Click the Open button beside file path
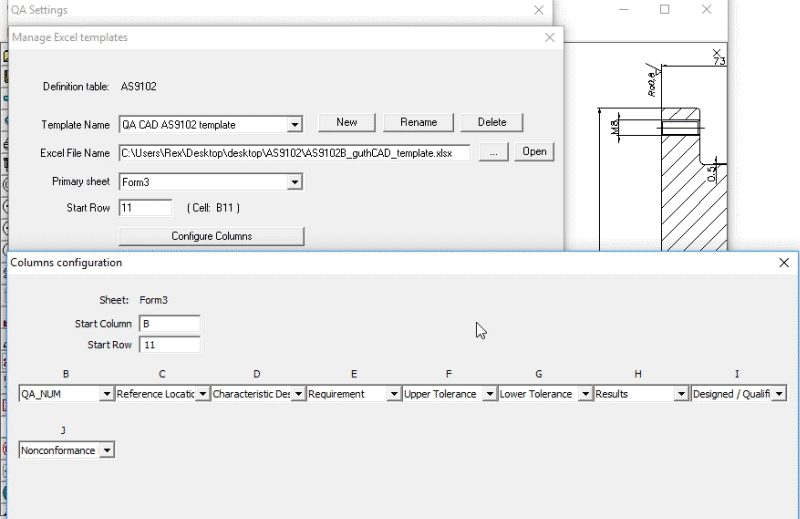This screenshot has height=519, width=800. click(534, 152)
